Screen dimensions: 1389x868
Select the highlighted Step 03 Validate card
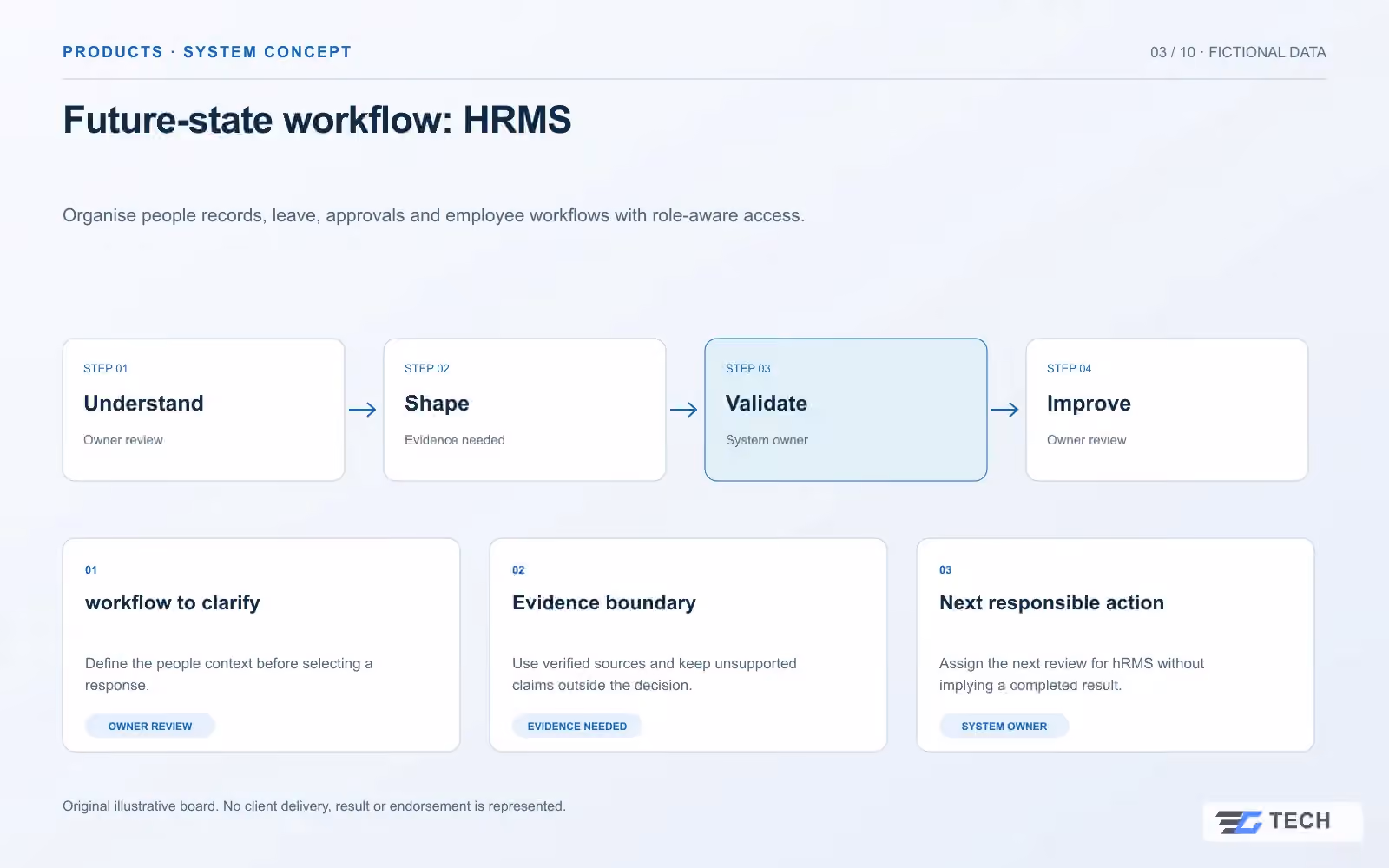846,410
